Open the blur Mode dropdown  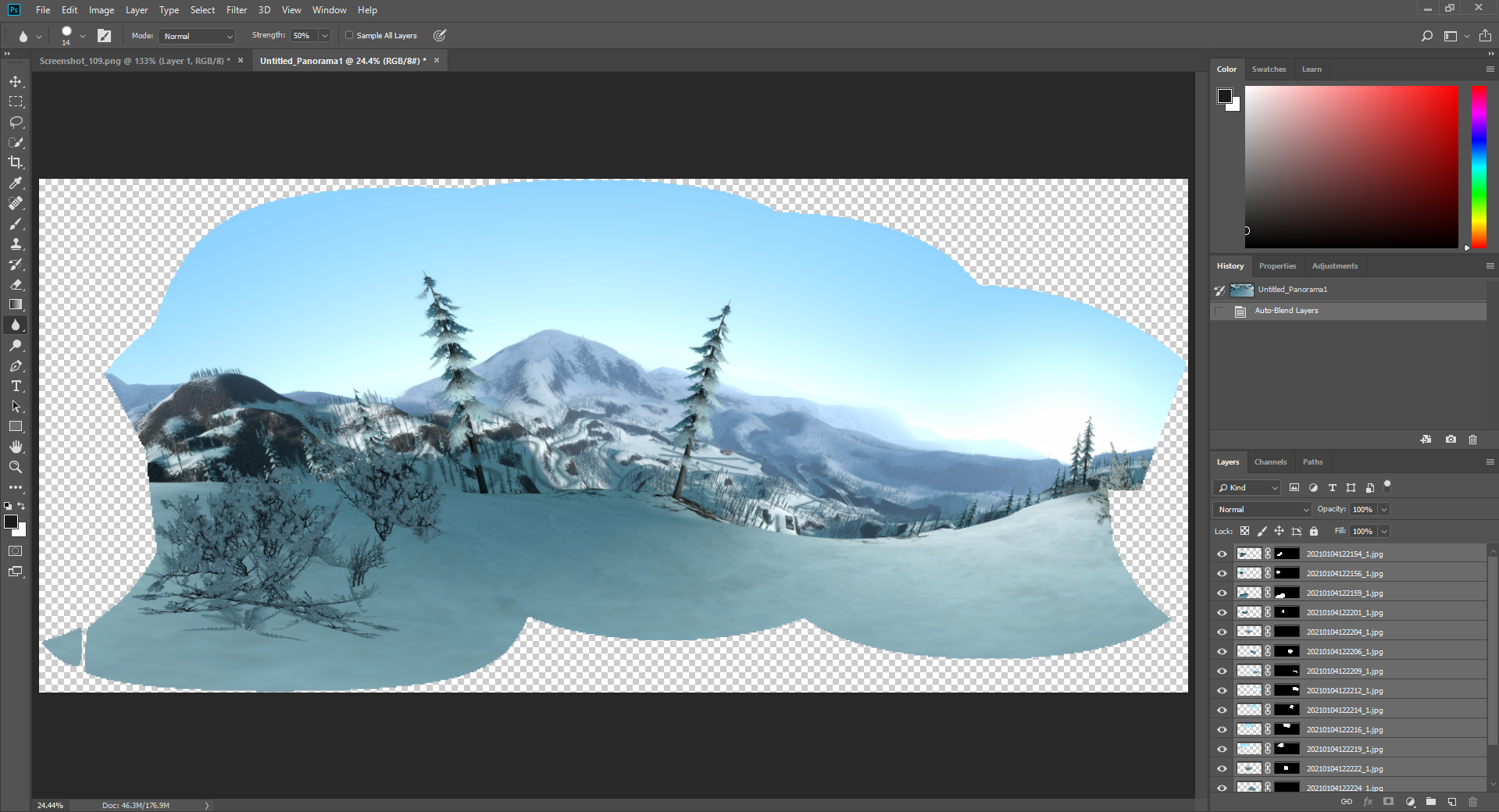pos(198,36)
